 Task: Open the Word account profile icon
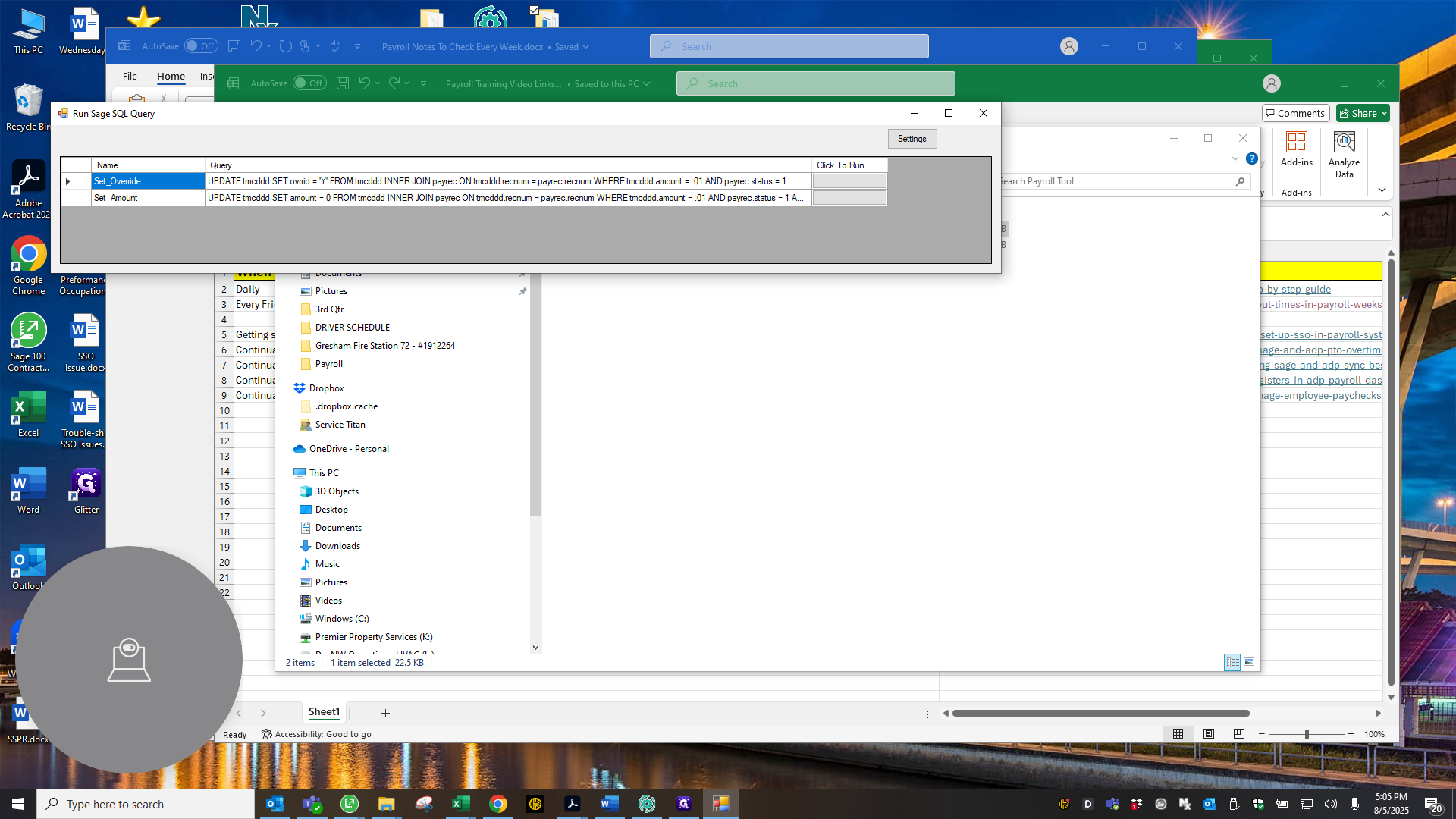pyautogui.click(x=1069, y=46)
